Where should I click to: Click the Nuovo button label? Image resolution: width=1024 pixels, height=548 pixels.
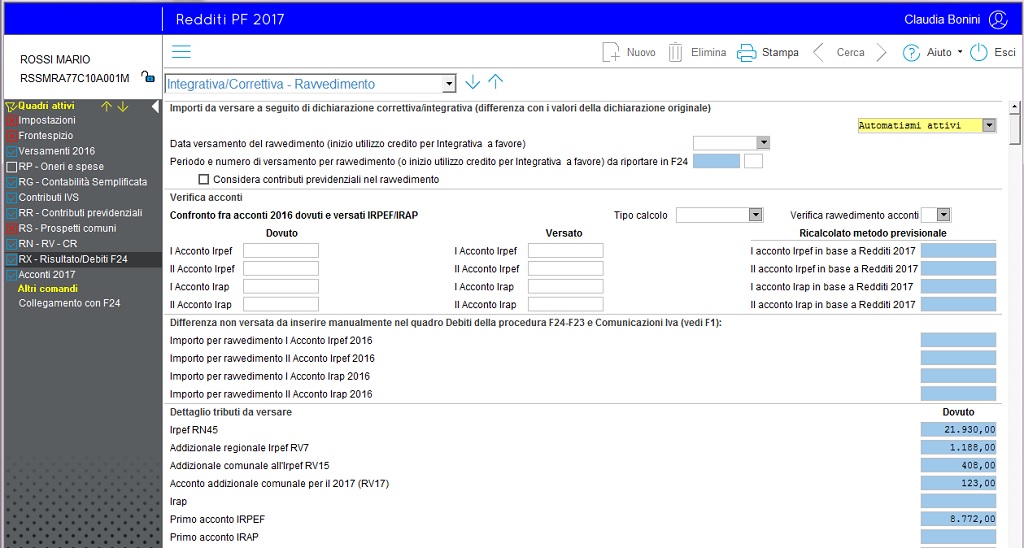pos(641,52)
